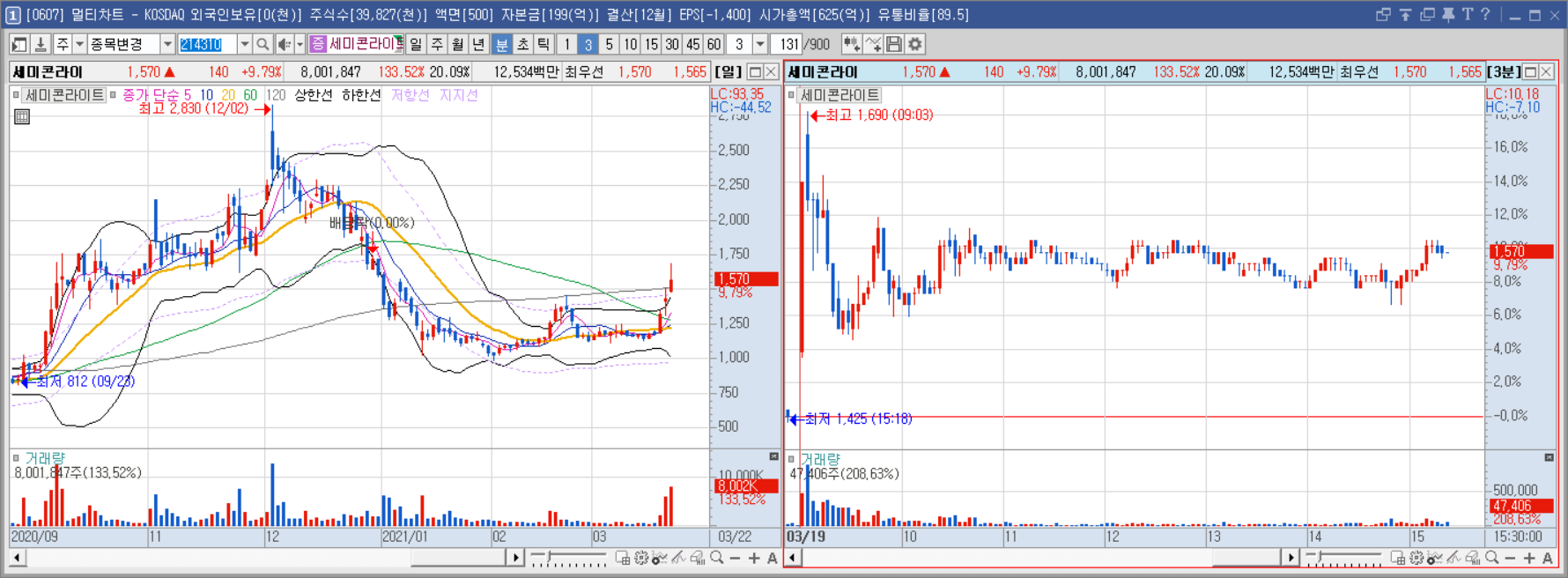
Task: Select the 1 minute interval tab
Action: [567, 44]
